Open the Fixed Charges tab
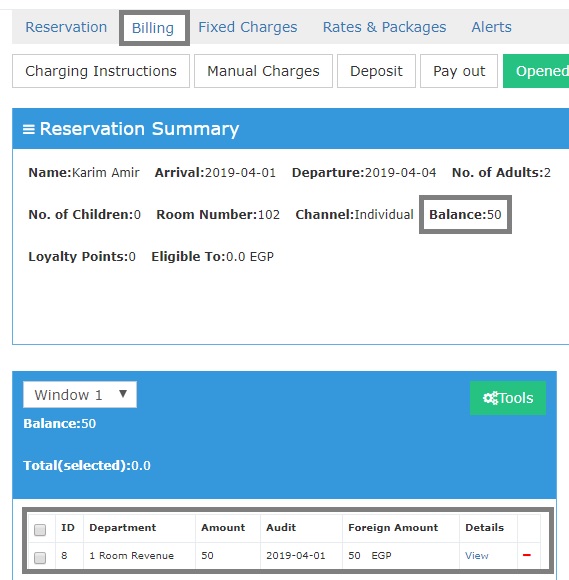This screenshot has height=580, width=569. [x=248, y=27]
